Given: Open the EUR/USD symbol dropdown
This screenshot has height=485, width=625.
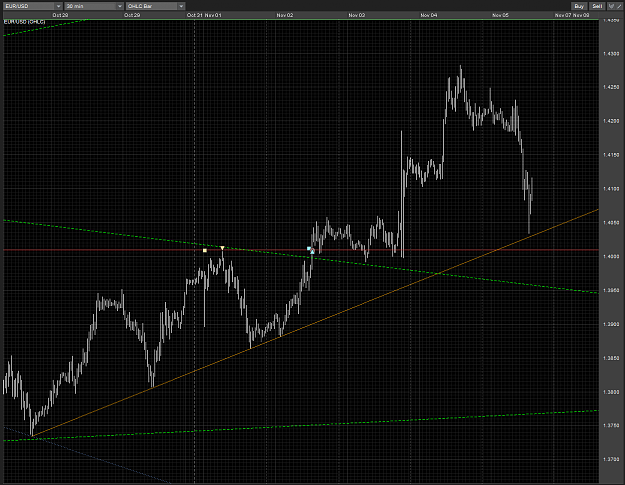Looking at the screenshot, I should click(x=33, y=6).
